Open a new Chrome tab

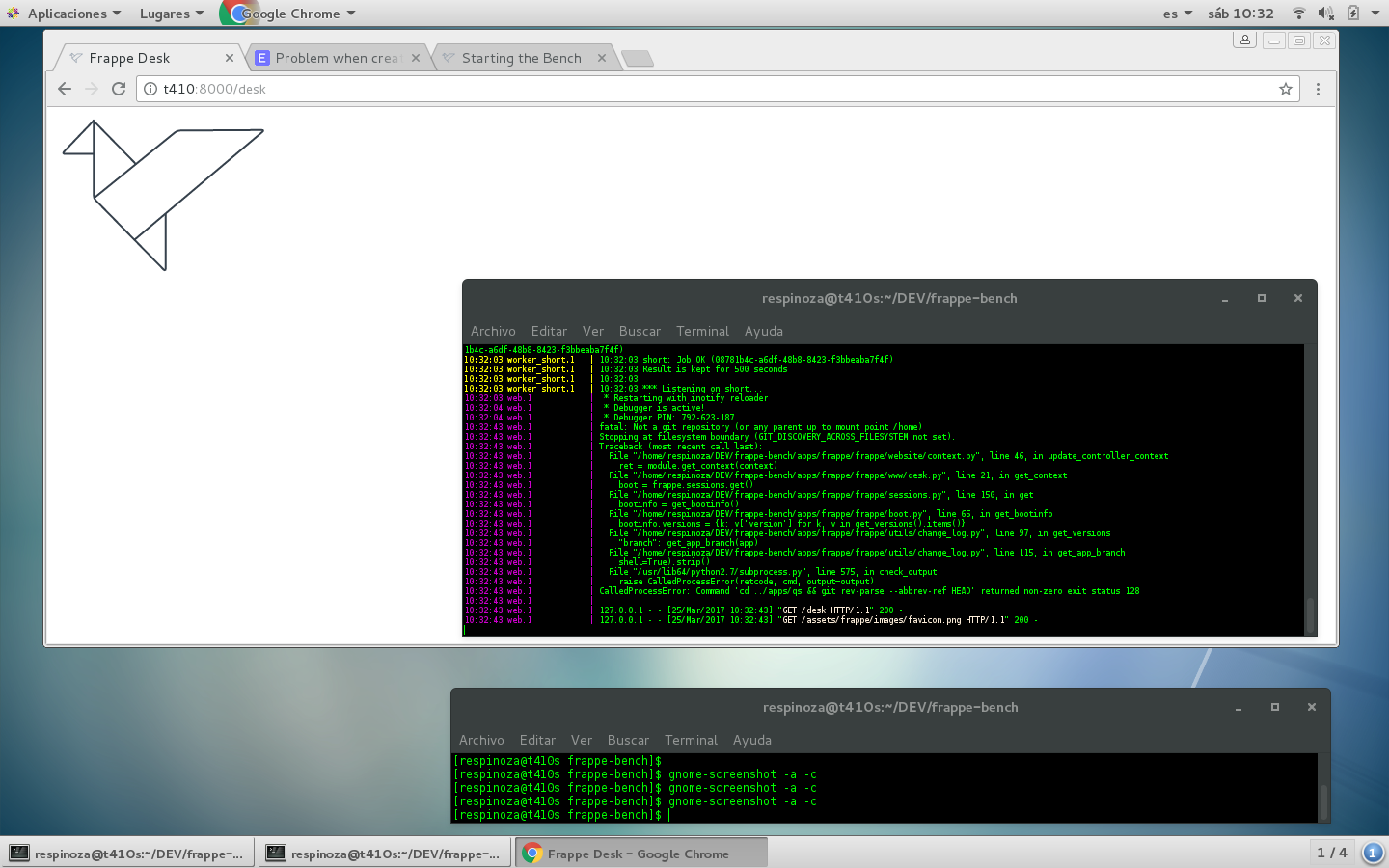tap(637, 59)
